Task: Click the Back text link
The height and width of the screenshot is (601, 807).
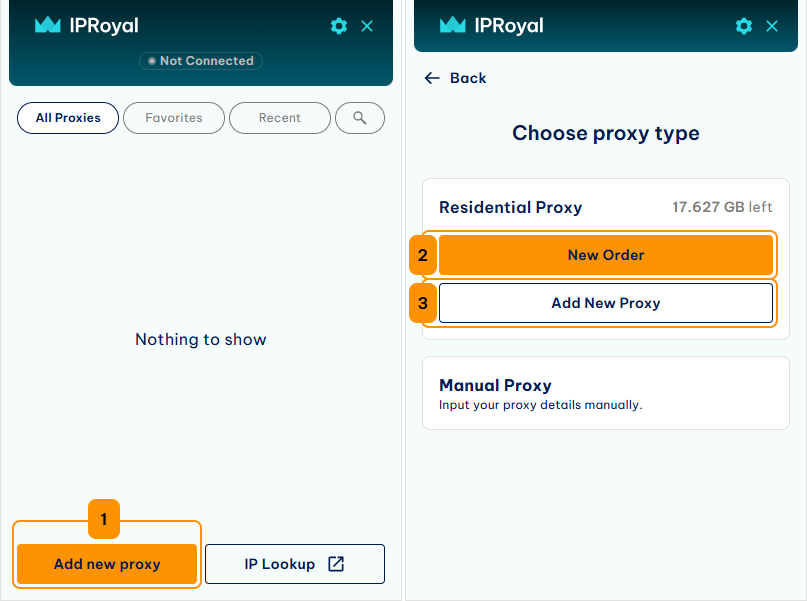Action: [x=468, y=78]
